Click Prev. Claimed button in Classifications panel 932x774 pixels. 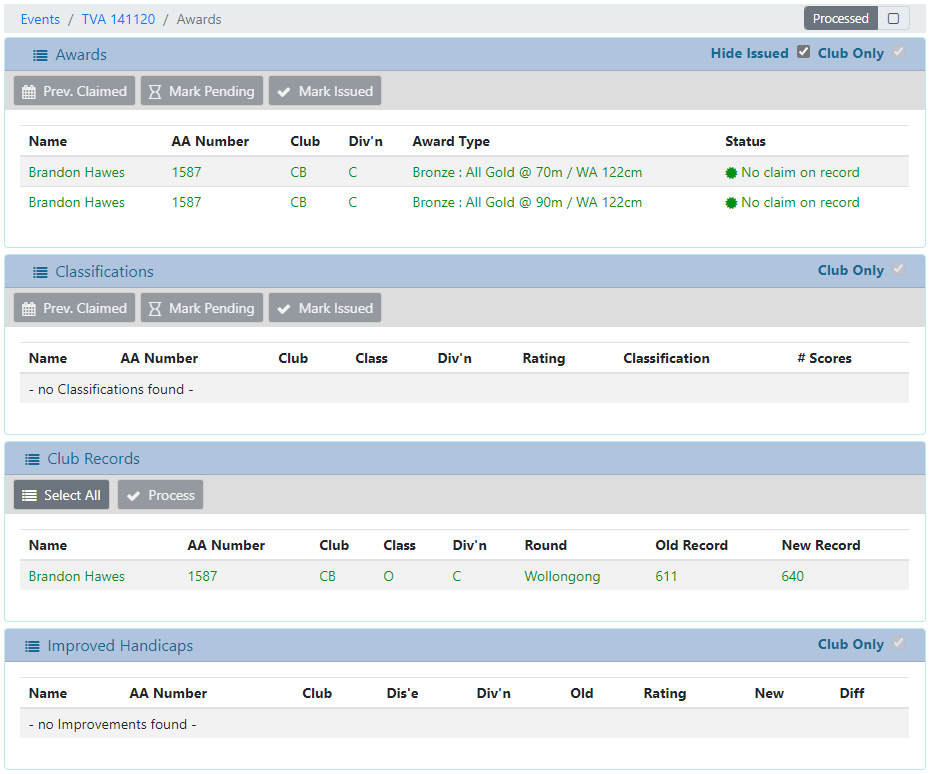[74, 308]
